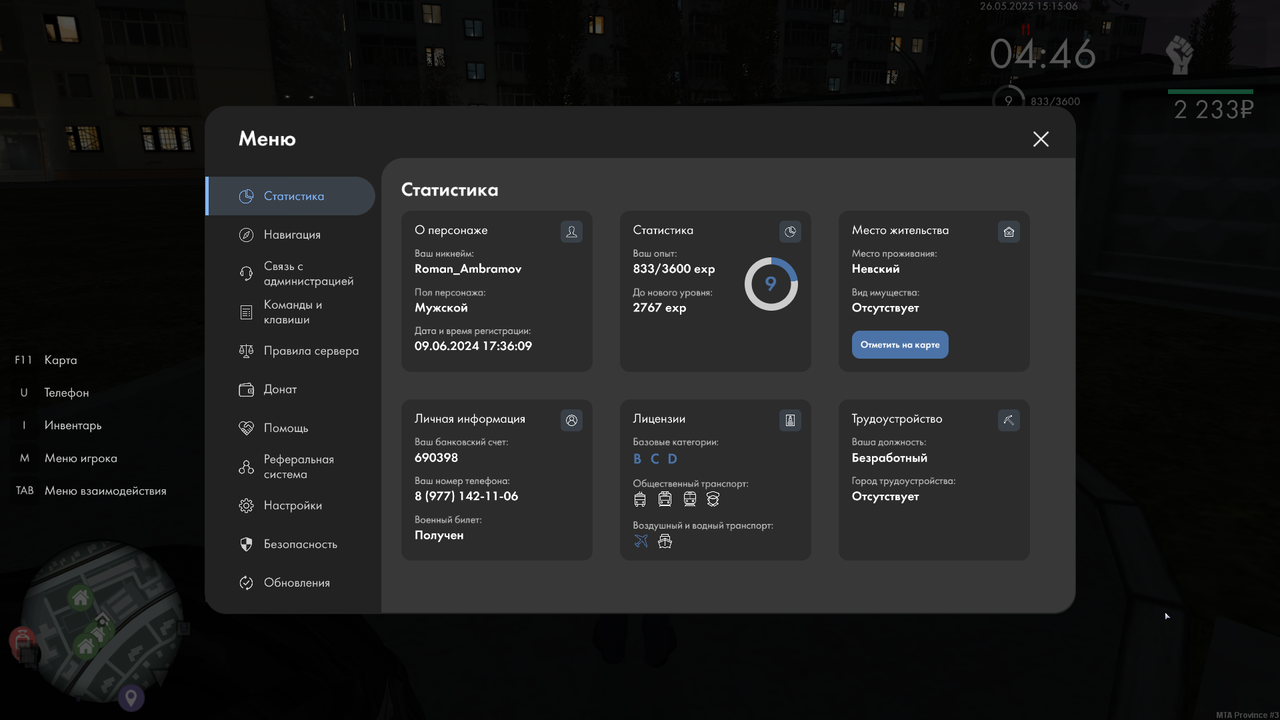Open Связь с администрацией section
This screenshot has width=1280, height=720.
tap(290, 274)
